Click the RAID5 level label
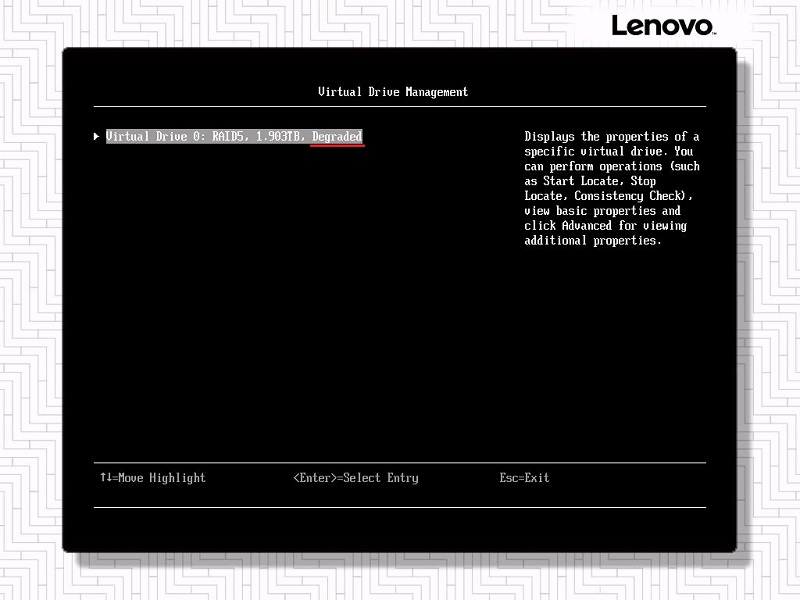Viewport: 800px width, 600px height. [229, 136]
